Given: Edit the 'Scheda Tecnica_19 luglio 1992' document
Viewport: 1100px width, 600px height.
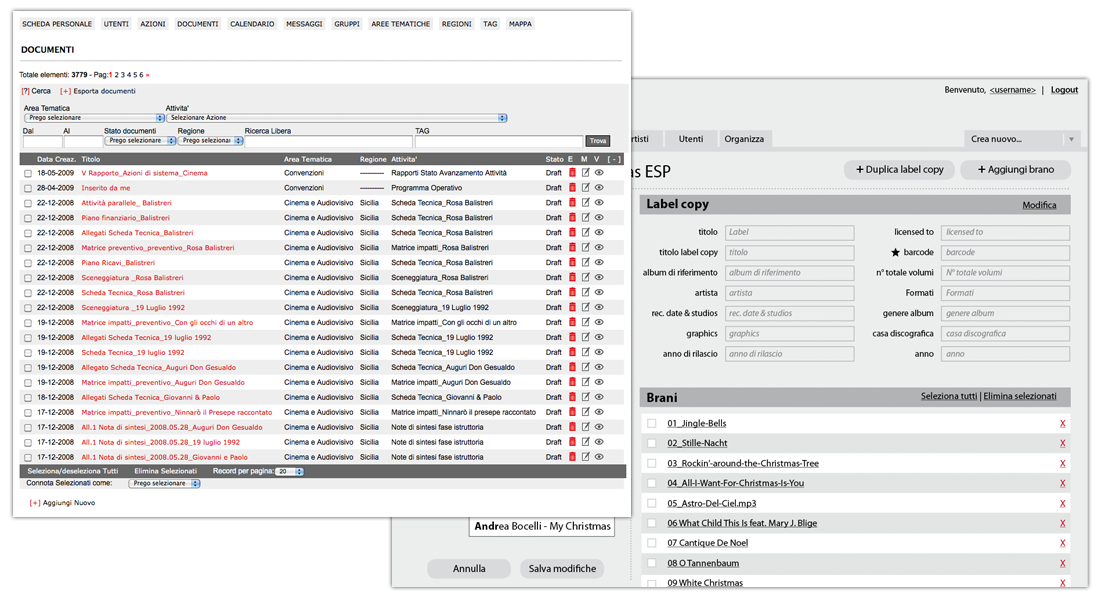Looking at the screenshot, I should tap(585, 352).
